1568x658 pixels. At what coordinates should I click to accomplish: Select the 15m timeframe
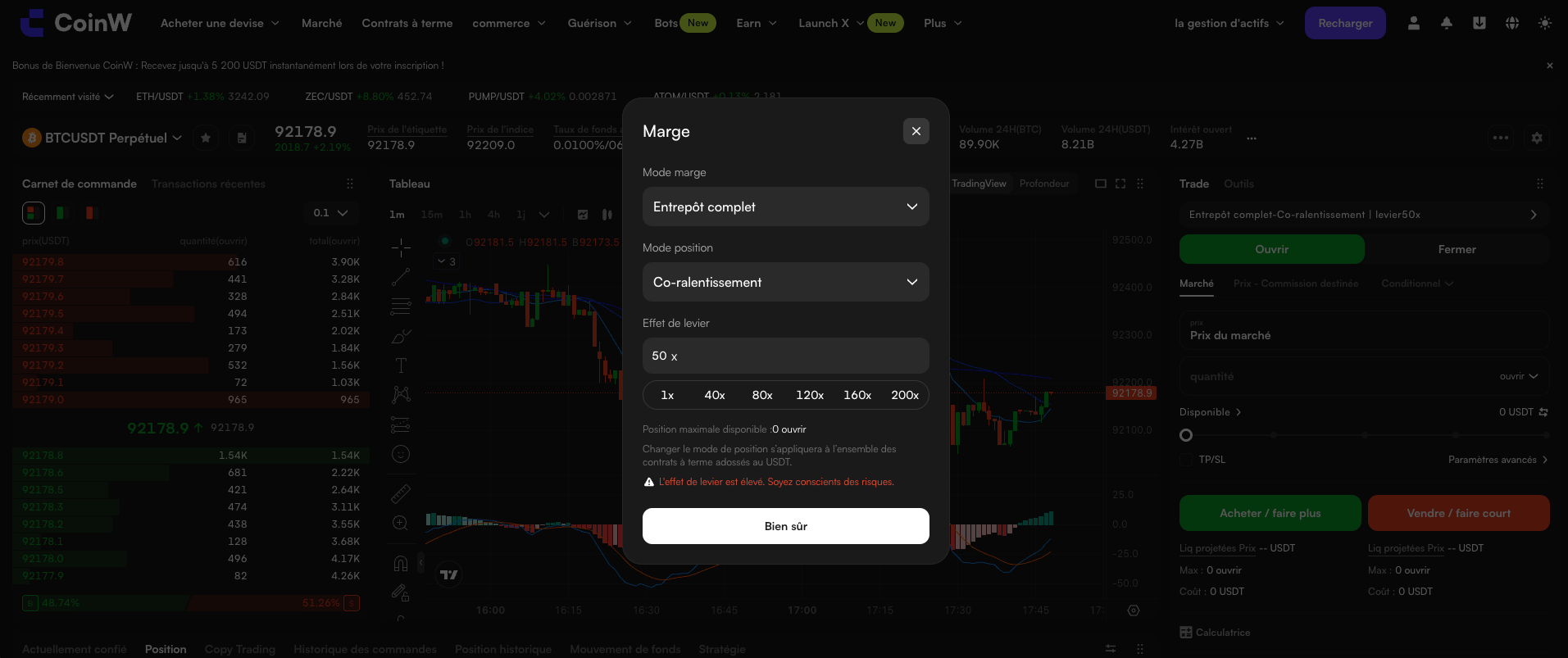431,215
